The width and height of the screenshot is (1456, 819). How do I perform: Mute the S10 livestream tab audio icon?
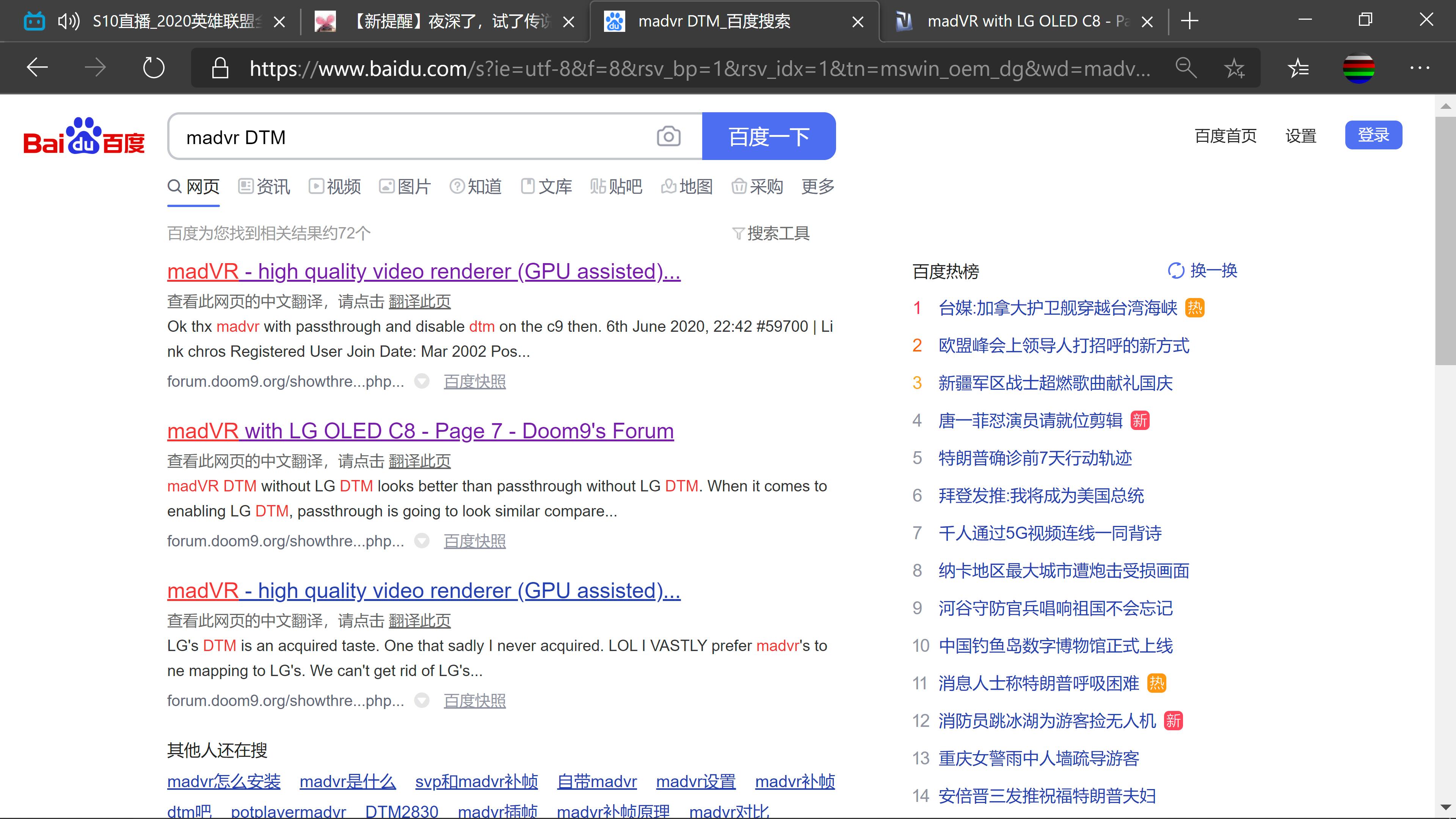click(69, 22)
